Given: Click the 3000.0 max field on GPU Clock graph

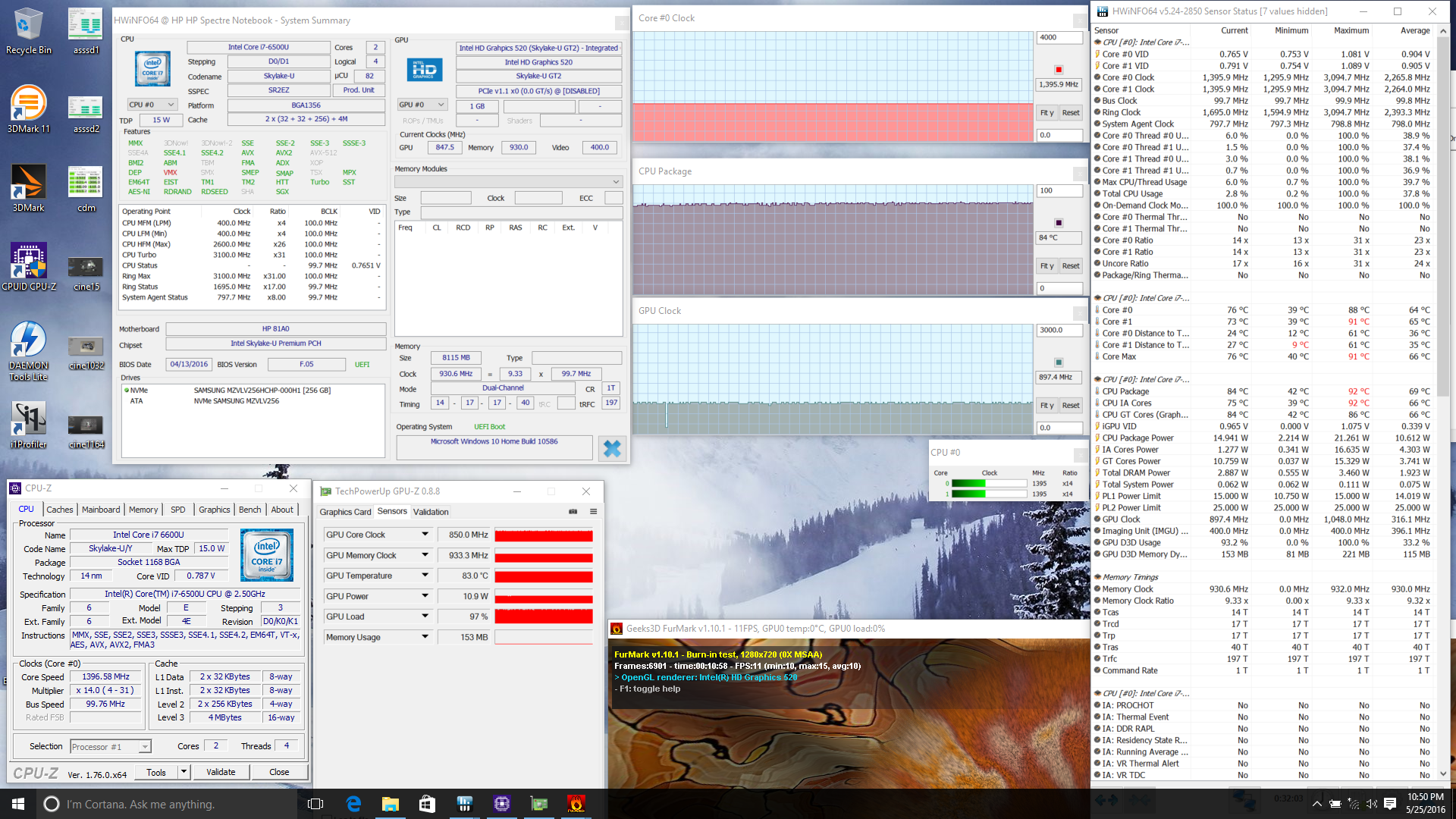Looking at the screenshot, I should tap(1059, 331).
